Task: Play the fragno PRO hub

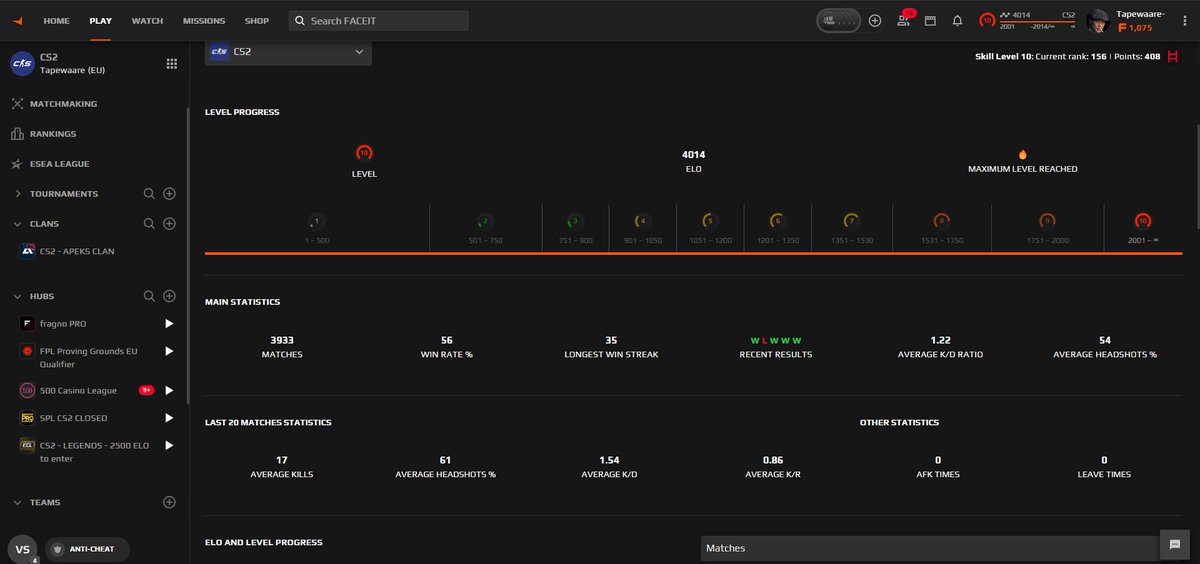Action: (169, 324)
